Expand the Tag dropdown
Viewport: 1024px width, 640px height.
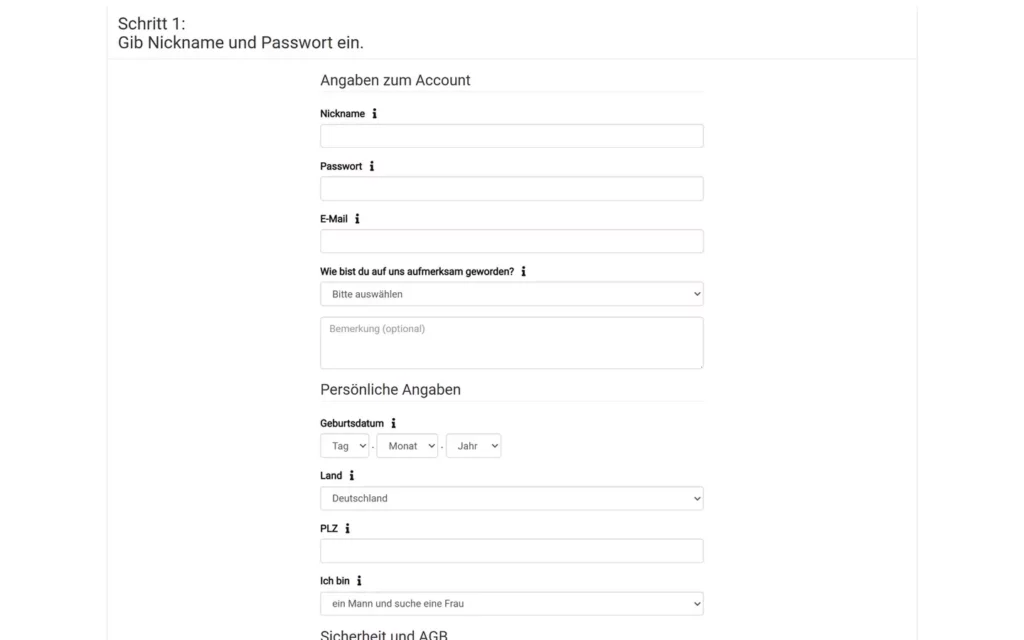[344, 446]
